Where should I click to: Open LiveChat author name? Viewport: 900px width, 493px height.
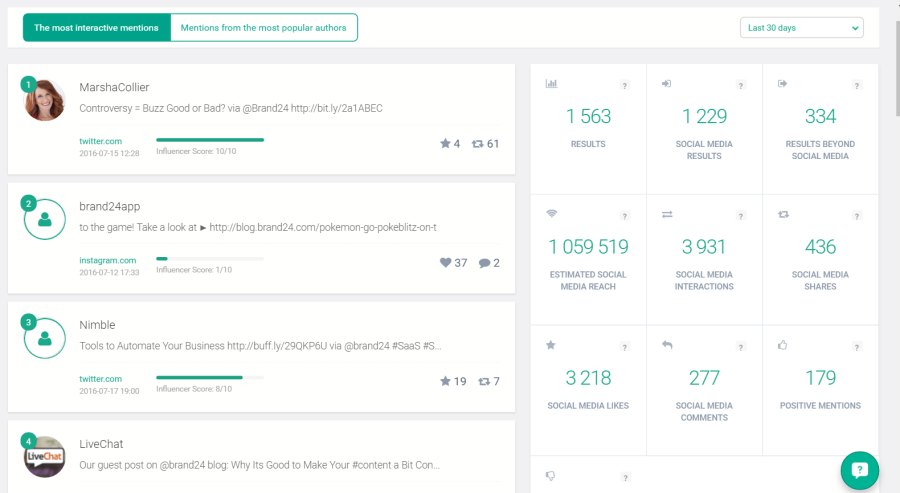click(101, 444)
